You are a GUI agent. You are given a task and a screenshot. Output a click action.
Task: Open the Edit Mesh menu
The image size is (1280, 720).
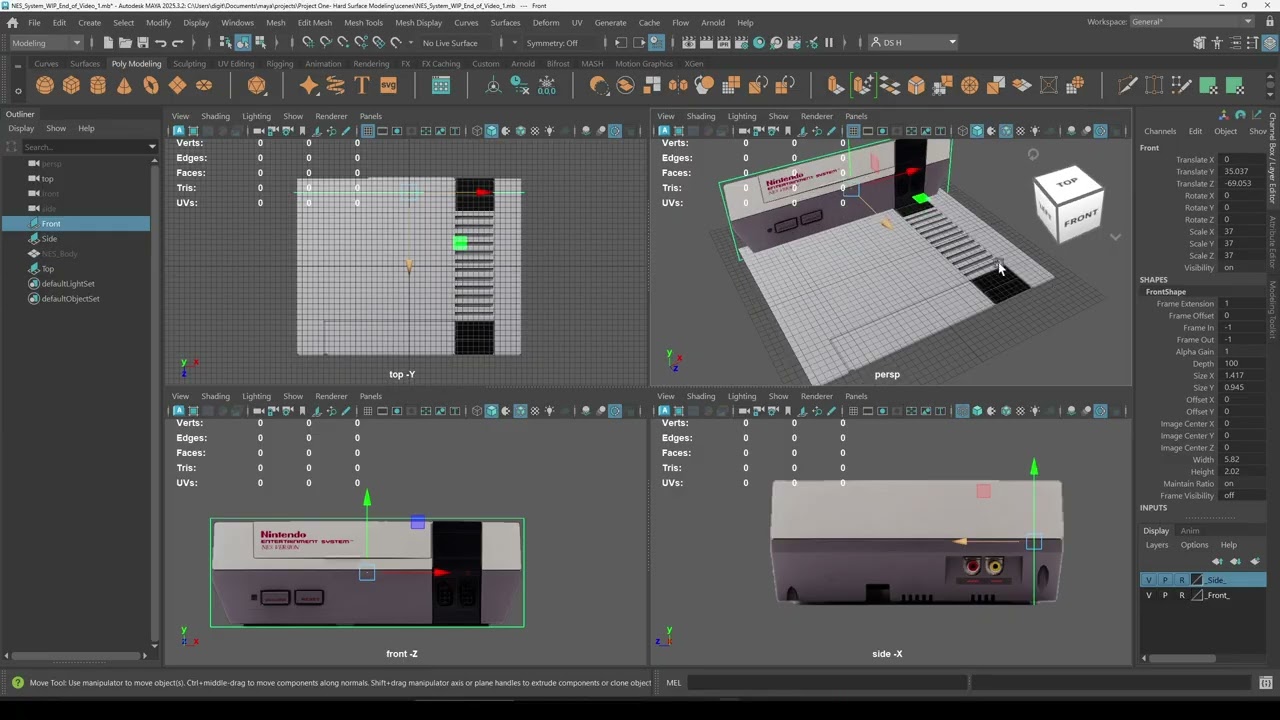point(314,22)
